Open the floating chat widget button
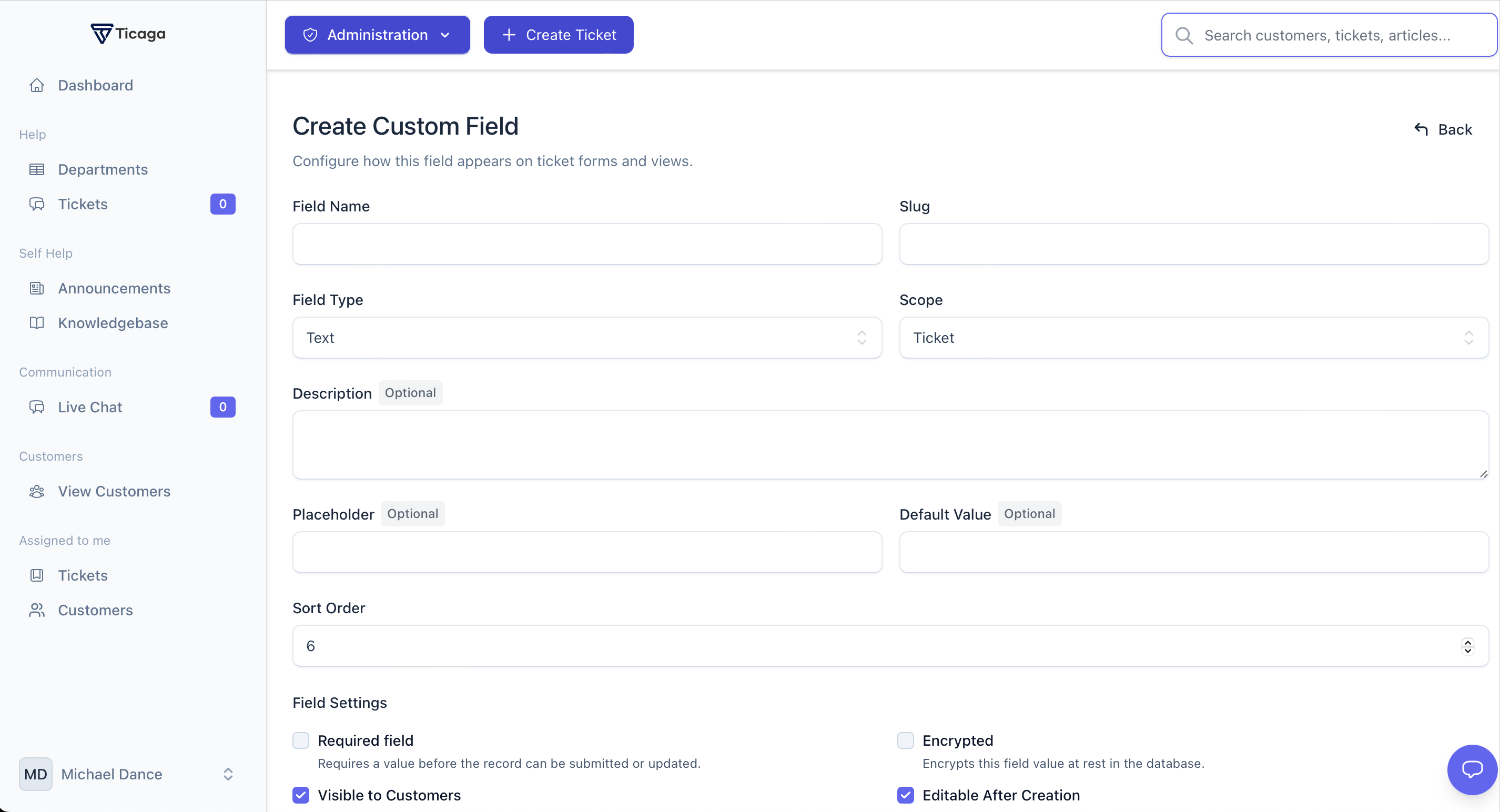Screen dimensions: 1500x812 (x=1472, y=769)
